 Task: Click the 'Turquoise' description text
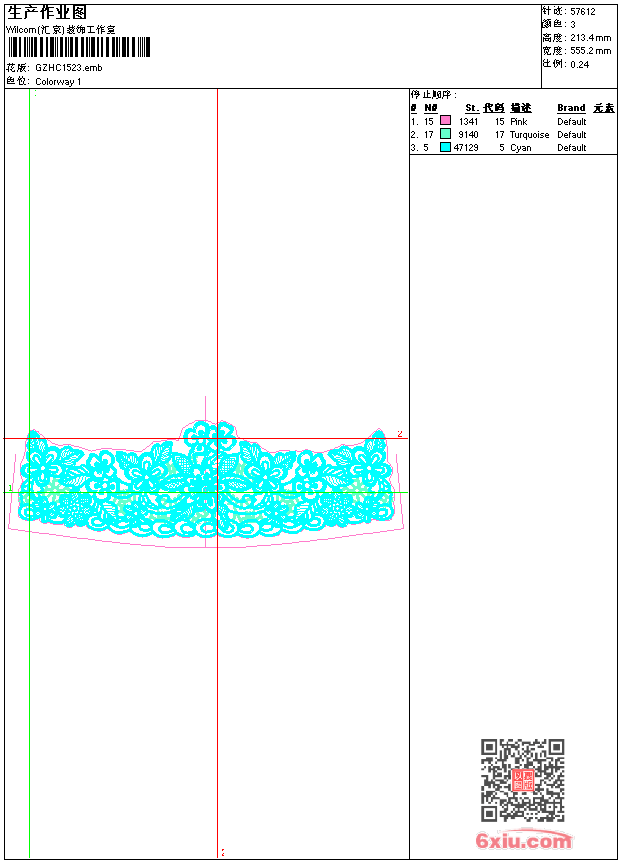click(x=529, y=135)
